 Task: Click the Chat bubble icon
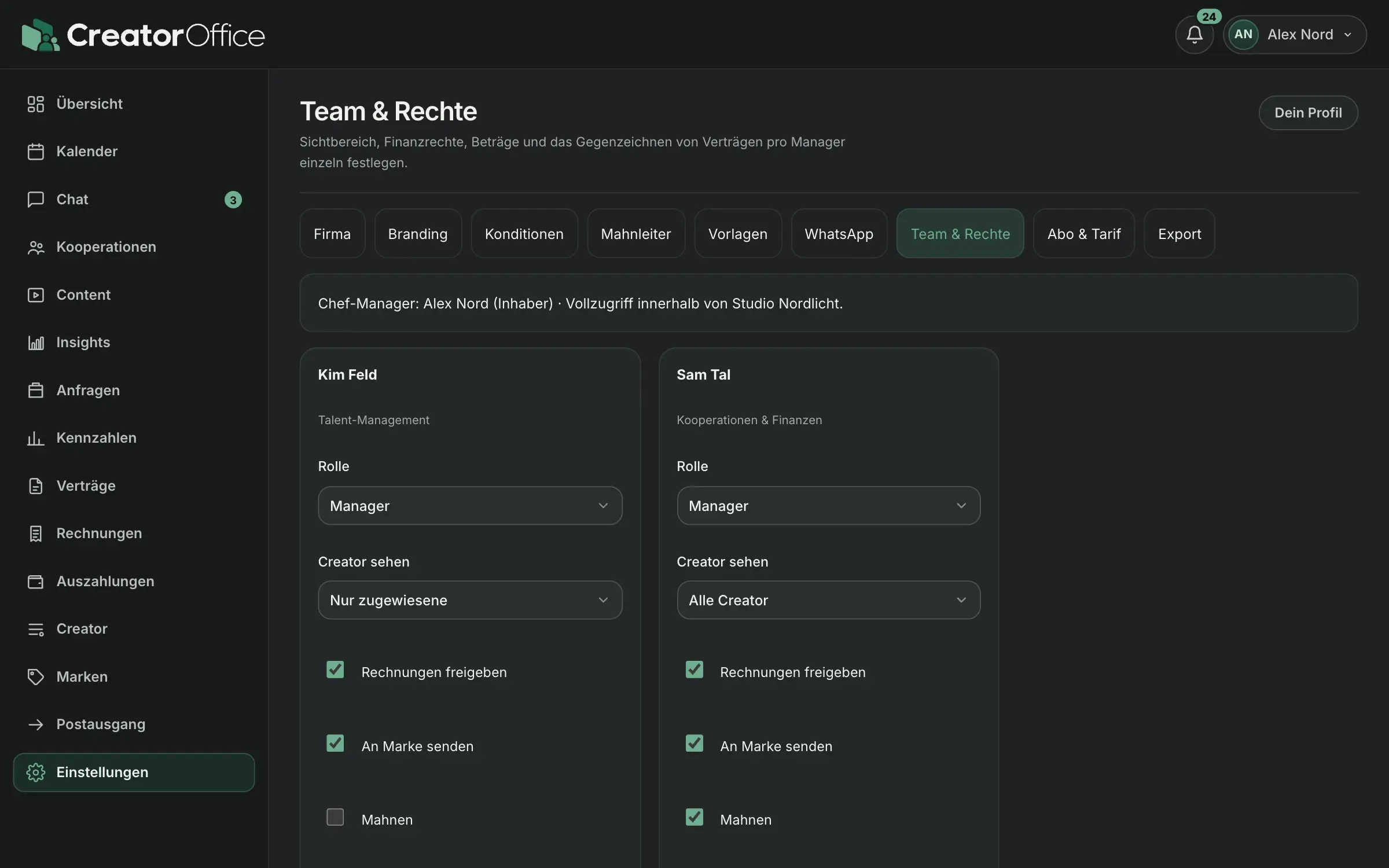[36, 200]
